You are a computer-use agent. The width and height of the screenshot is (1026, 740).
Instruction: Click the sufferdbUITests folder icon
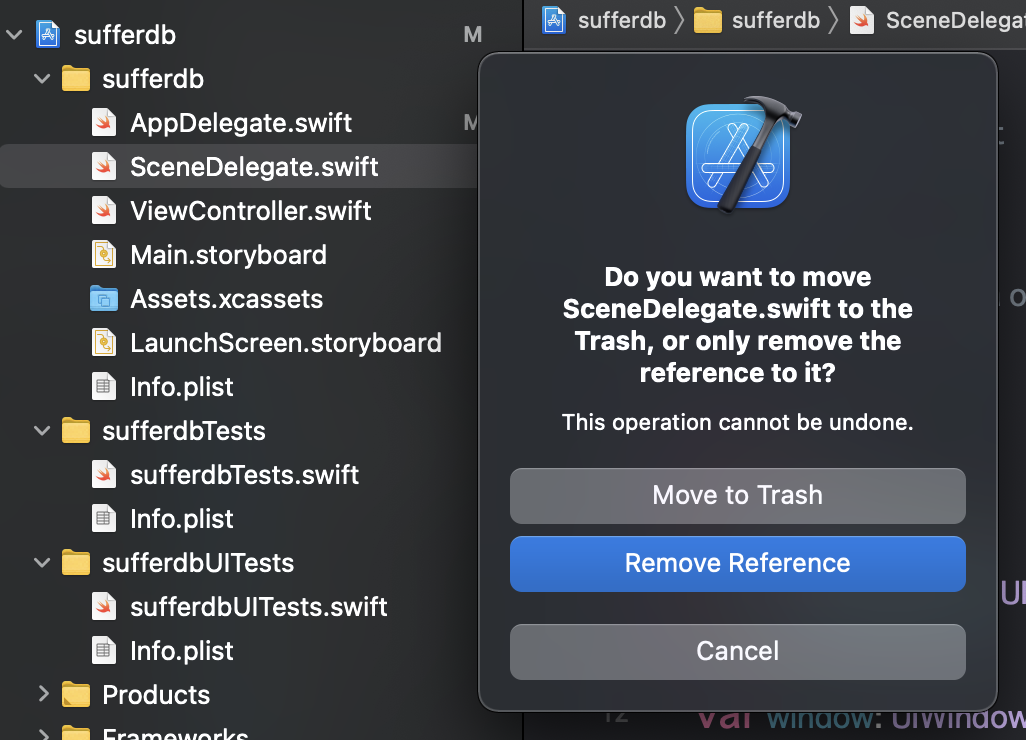click(76, 563)
